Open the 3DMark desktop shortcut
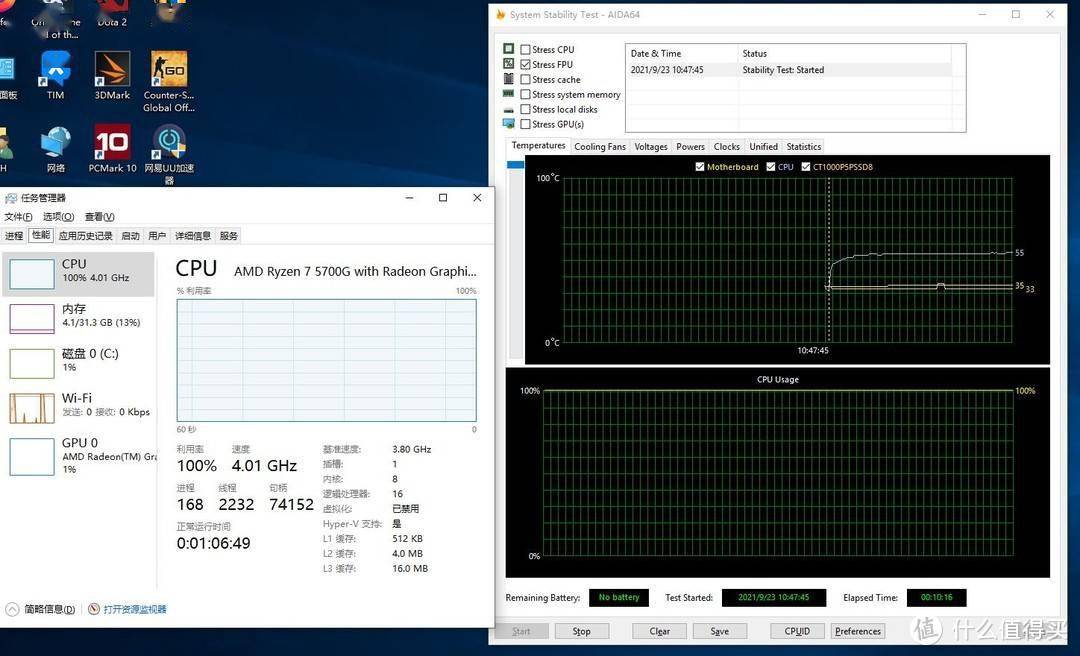1080x656 pixels. point(112,72)
